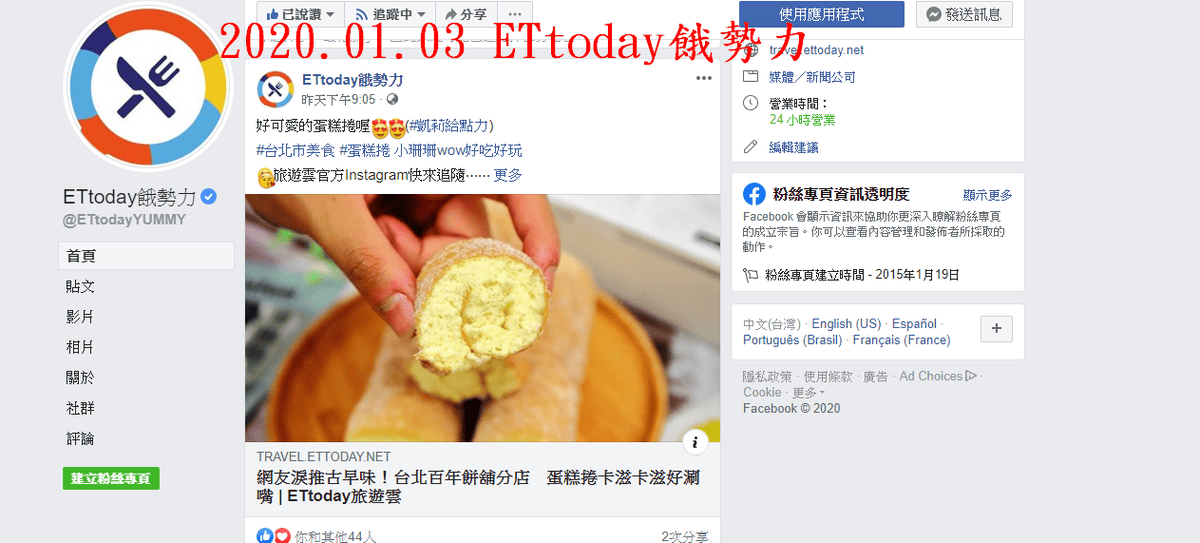Open the #台北市美食 hashtag link
Screen dimensions: 1200x543
pyautogui.click(x=296, y=151)
